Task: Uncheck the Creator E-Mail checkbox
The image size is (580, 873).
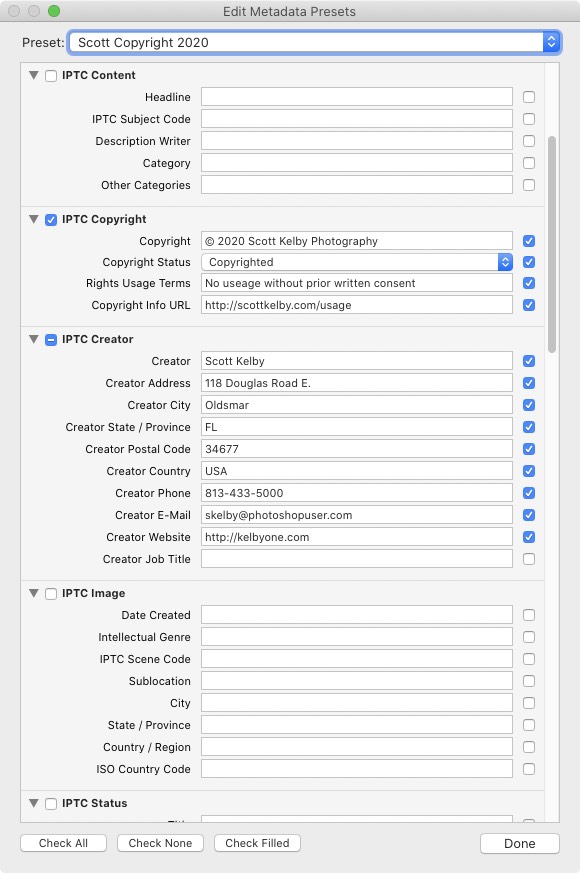Action: (x=529, y=515)
